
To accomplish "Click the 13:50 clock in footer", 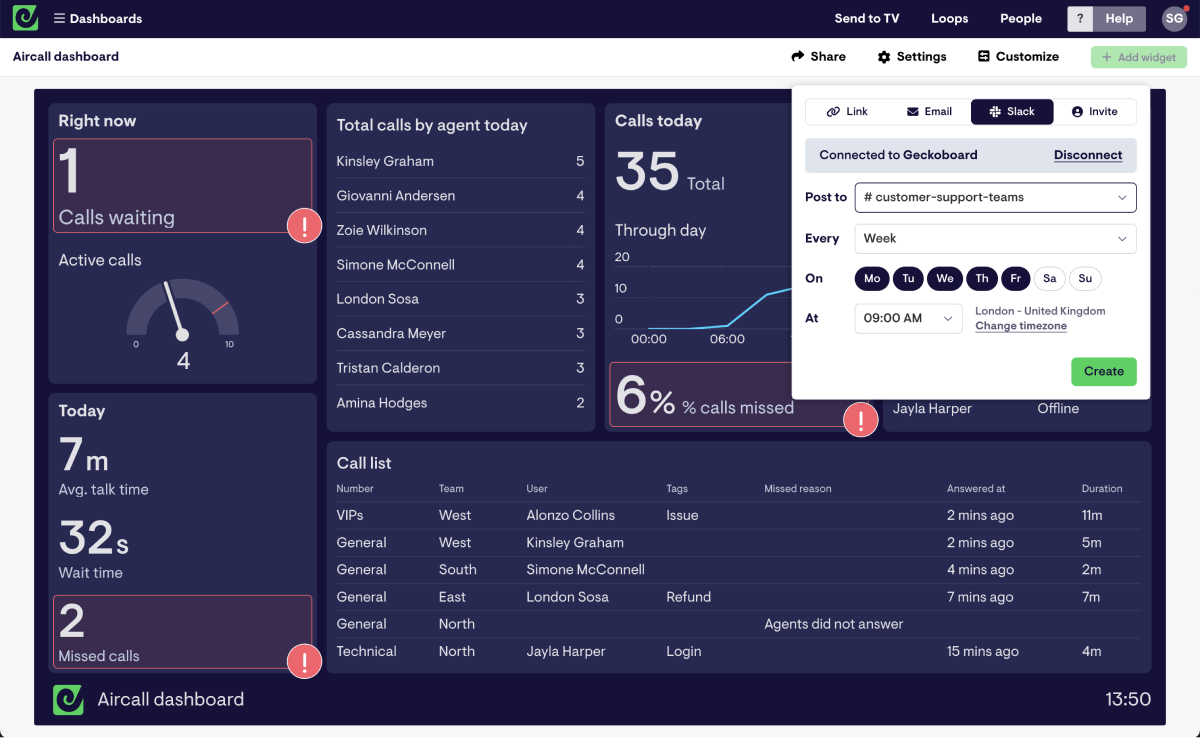I will (1127, 700).
